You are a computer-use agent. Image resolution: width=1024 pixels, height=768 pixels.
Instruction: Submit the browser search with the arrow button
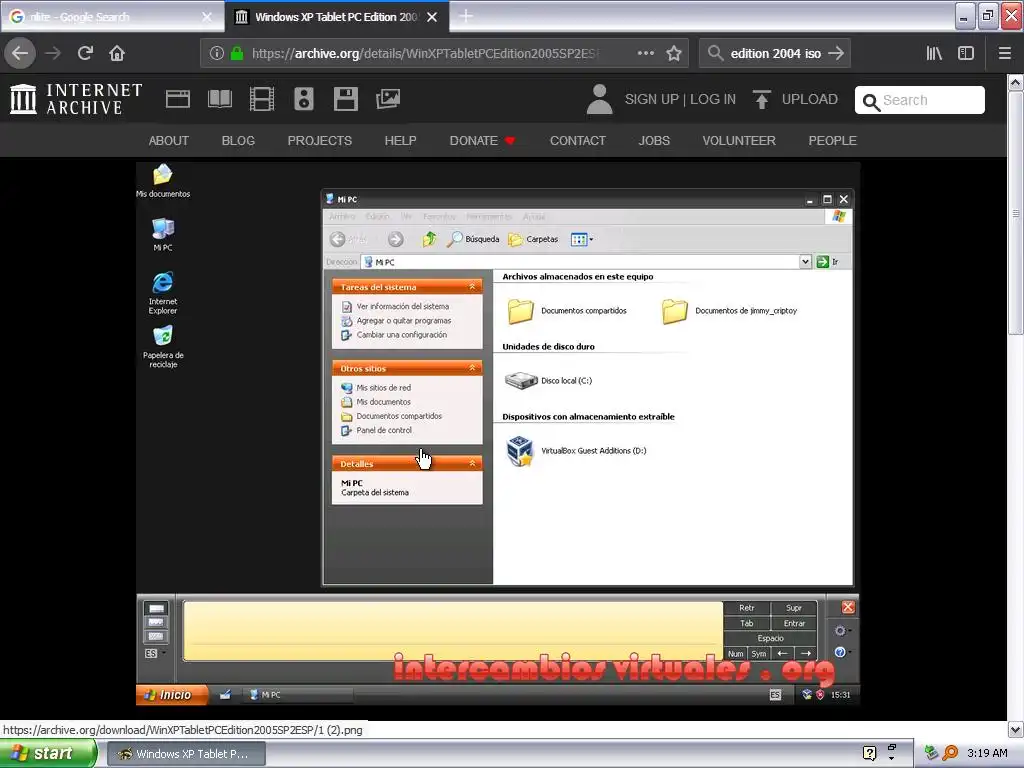(836, 53)
